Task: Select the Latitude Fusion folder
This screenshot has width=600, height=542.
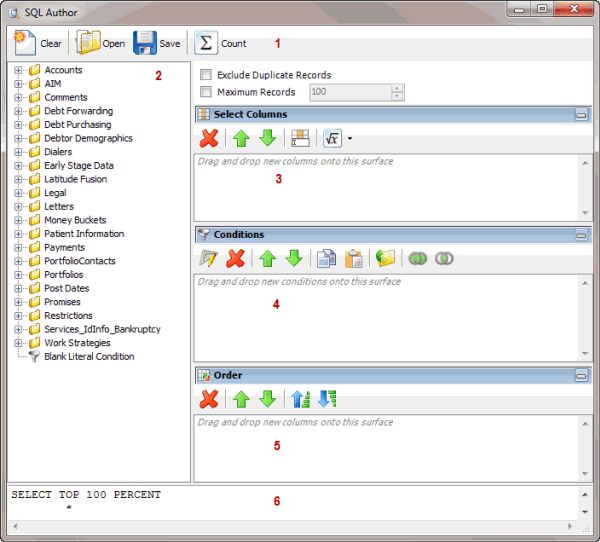Action: (x=75, y=179)
